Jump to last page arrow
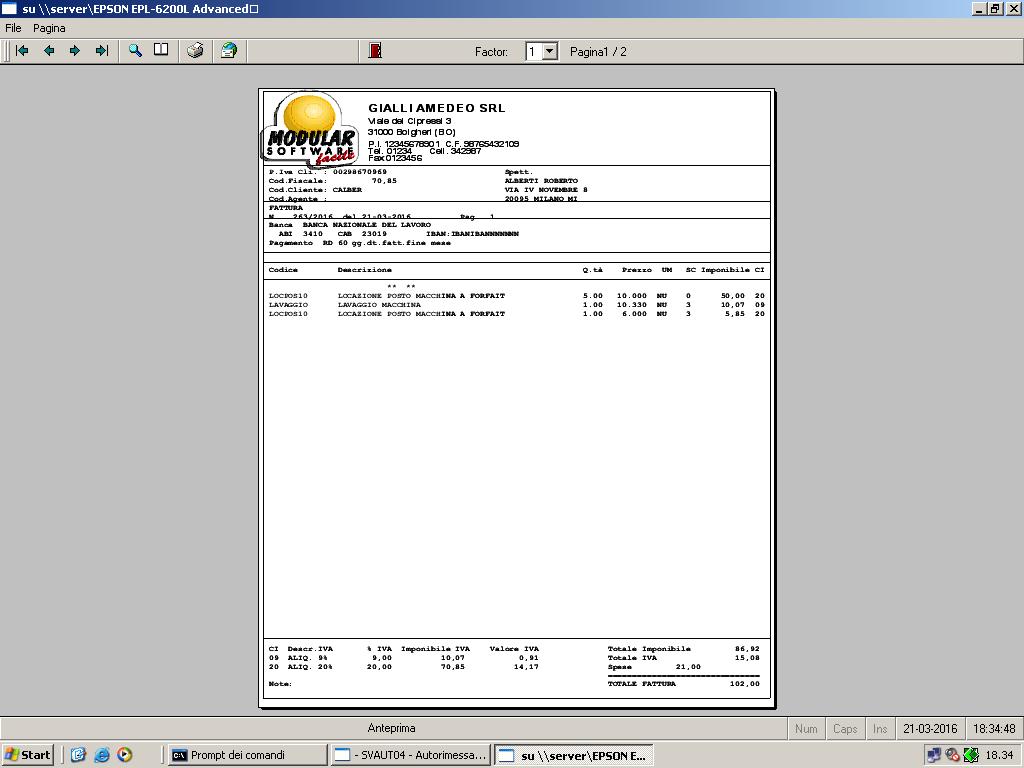1024x768 pixels. point(102,51)
